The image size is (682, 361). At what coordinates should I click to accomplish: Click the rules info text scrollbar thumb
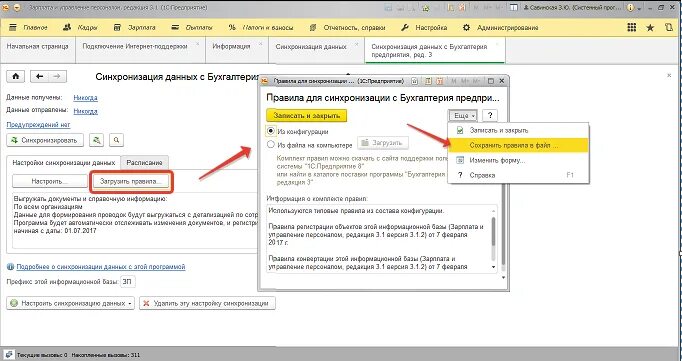tap(493, 231)
